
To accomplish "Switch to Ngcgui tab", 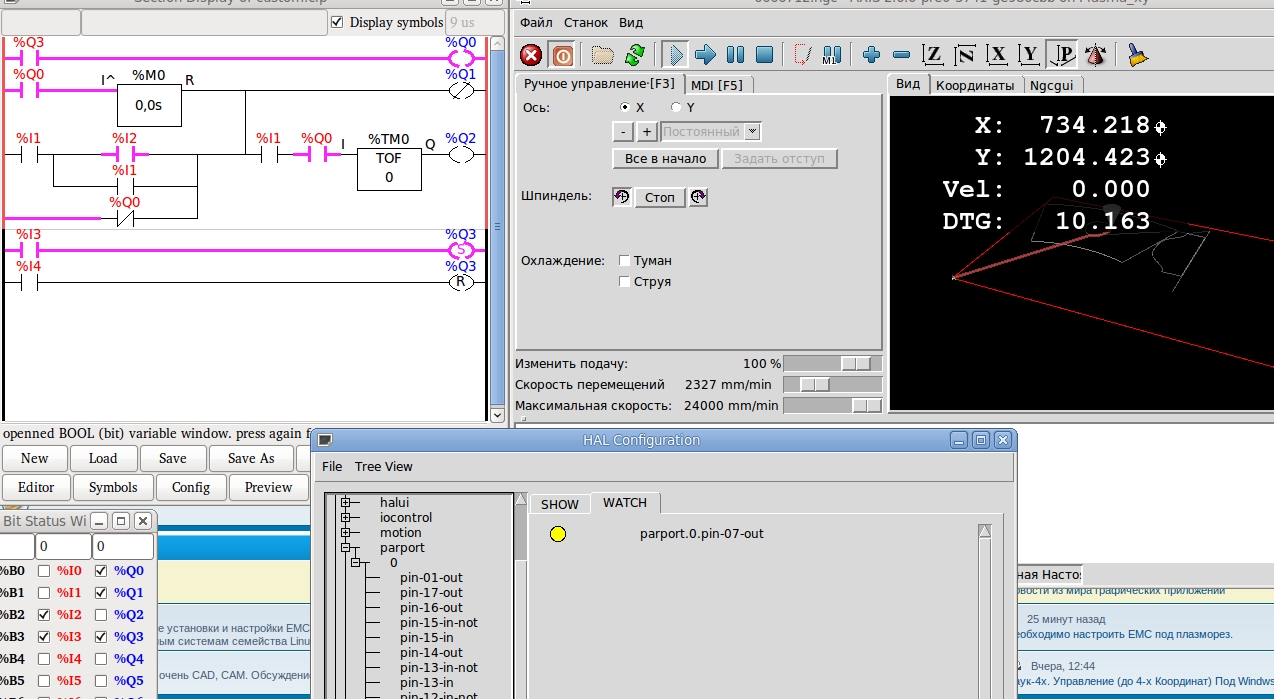I will (1051, 85).
